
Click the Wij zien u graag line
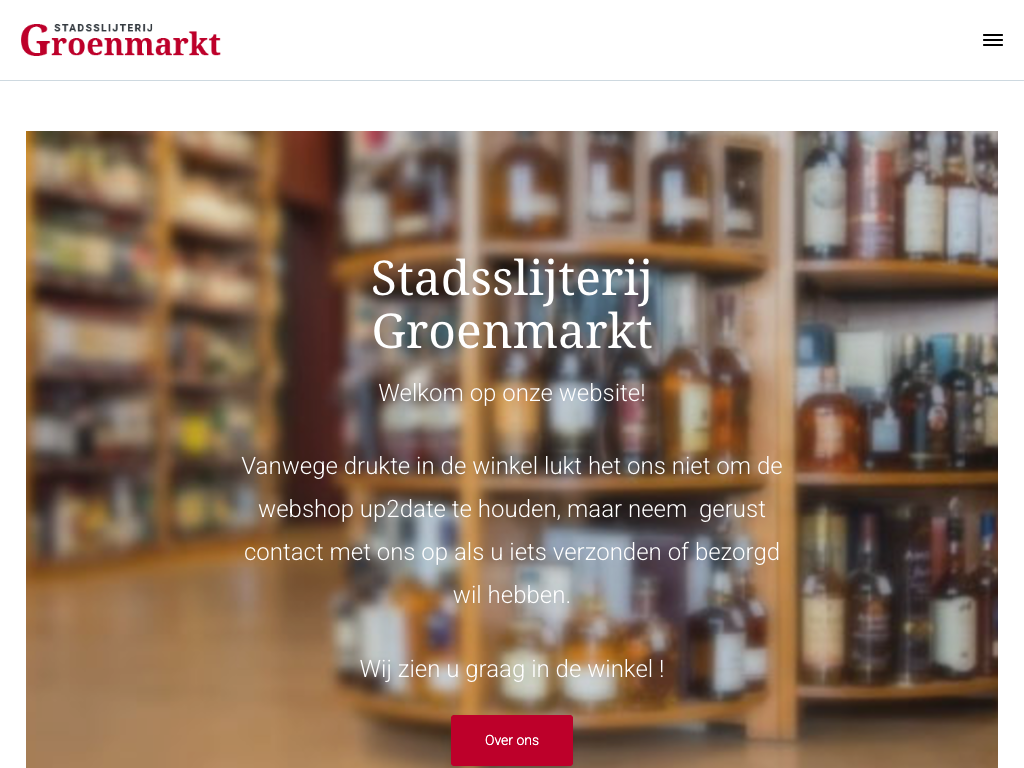511,669
